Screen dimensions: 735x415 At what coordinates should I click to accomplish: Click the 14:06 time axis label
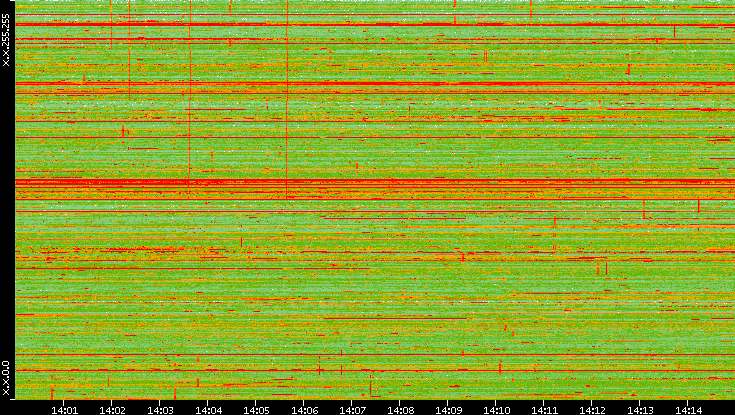point(304,410)
